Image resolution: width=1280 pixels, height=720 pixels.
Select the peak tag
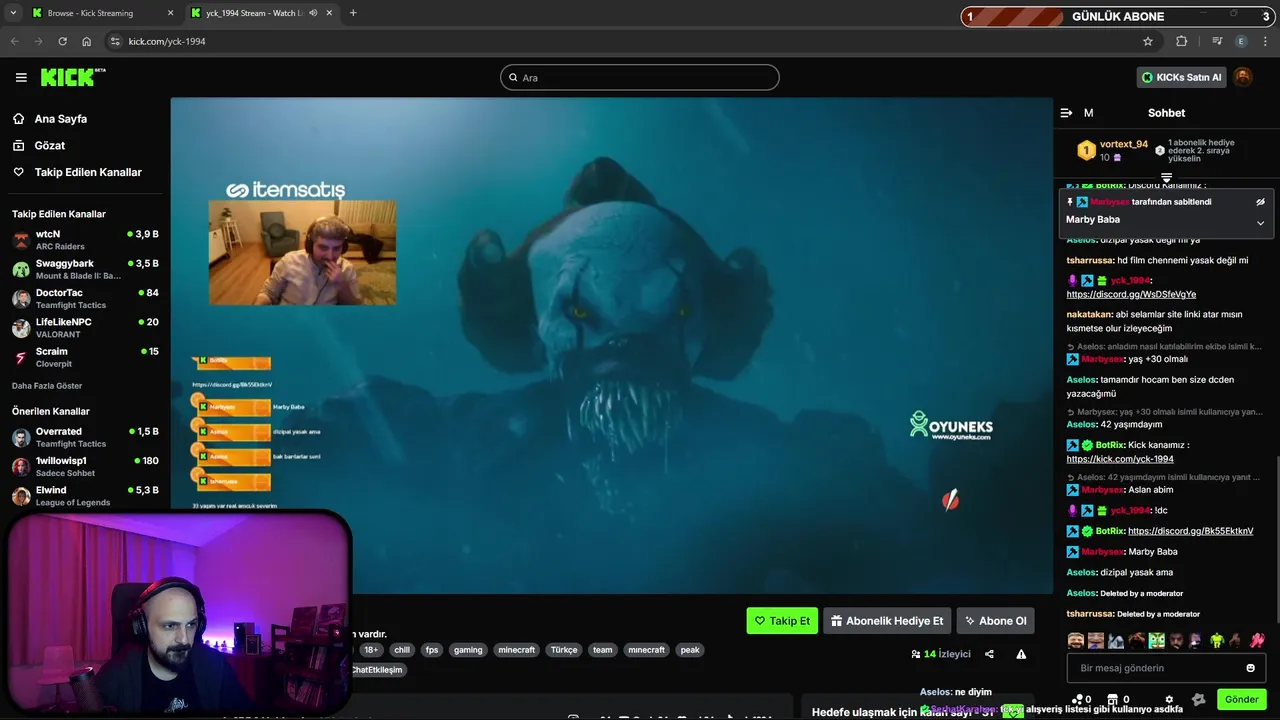[690, 650]
